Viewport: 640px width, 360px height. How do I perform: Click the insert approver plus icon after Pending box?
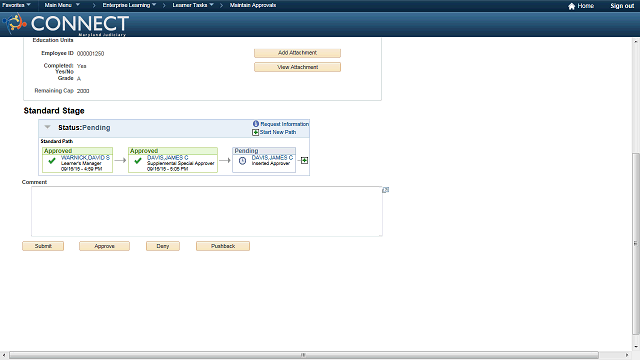(304, 160)
